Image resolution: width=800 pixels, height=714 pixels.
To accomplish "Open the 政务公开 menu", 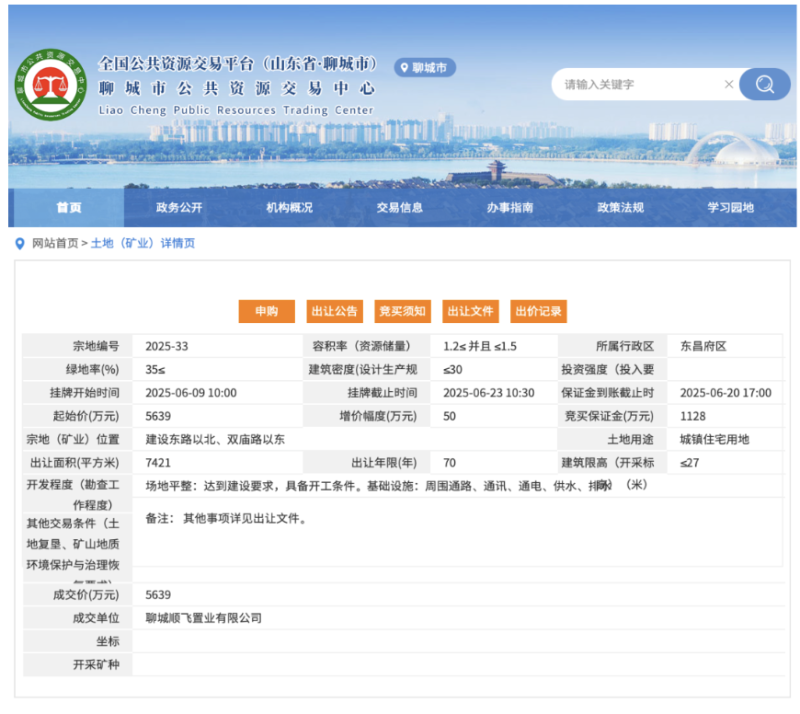I will tap(178, 206).
